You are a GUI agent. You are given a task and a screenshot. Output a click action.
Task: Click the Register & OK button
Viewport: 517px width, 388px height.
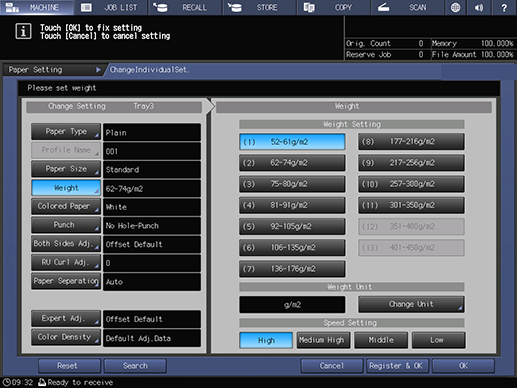[x=397, y=366]
